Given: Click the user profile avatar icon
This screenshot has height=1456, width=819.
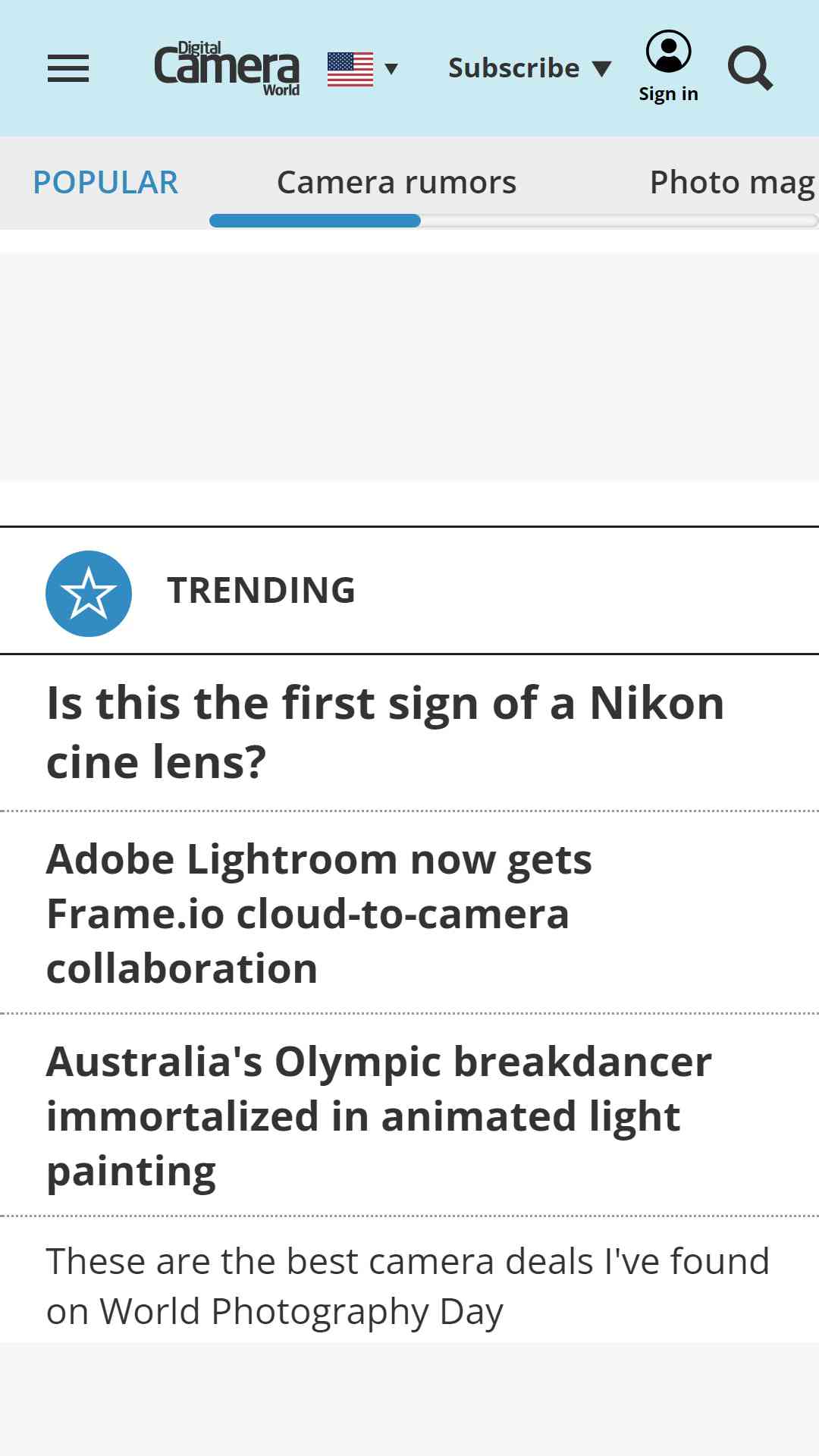Looking at the screenshot, I should tap(668, 52).
